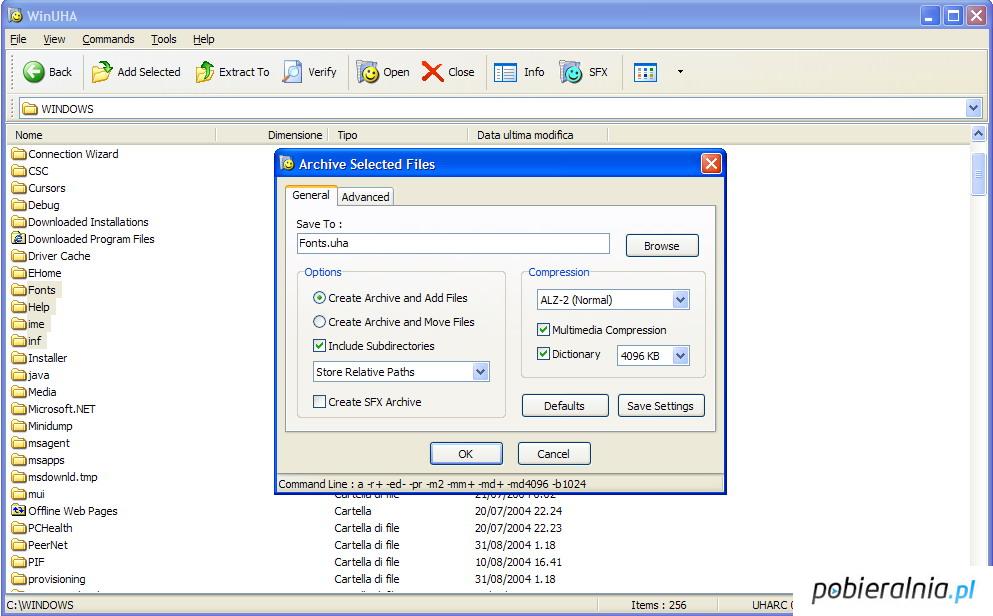Click the Open archive icon
This screenshot has height=616, width=993.
367,72
